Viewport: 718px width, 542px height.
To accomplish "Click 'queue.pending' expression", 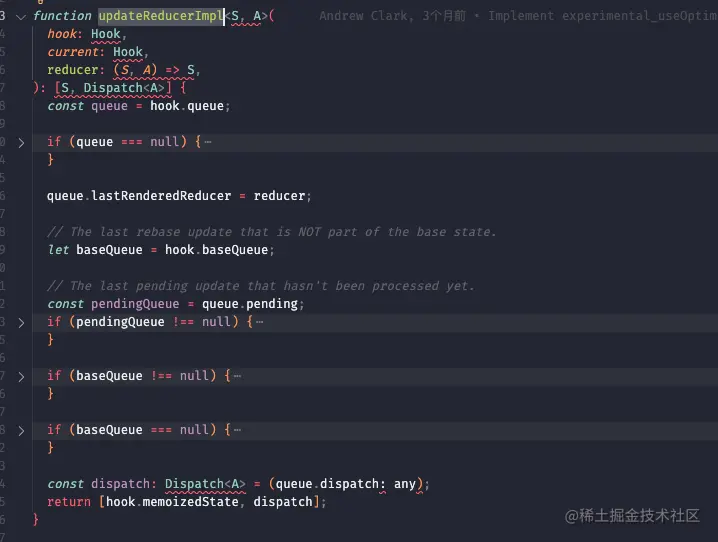I will pos(250,304).
